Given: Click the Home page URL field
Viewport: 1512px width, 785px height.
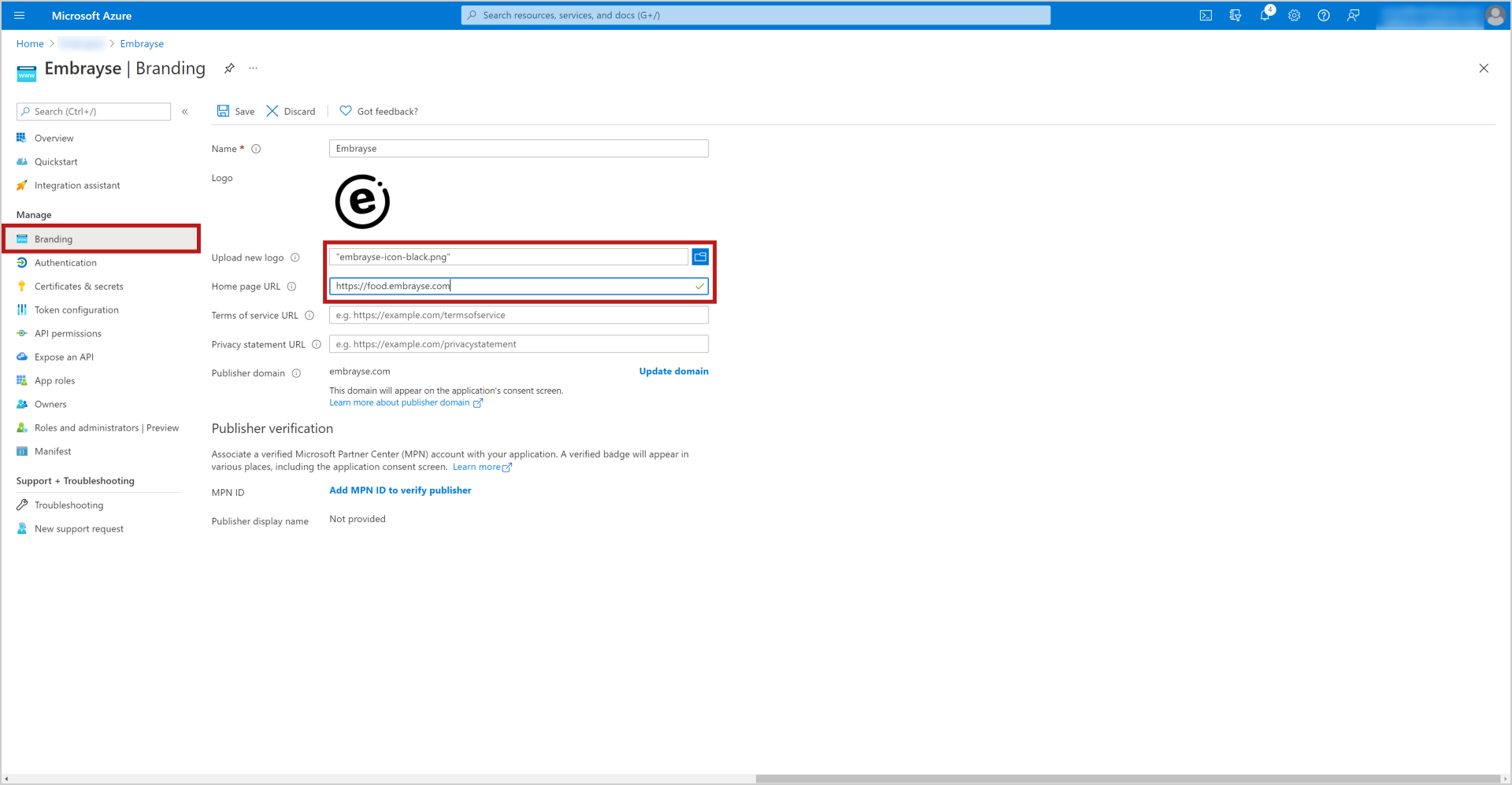Looking at the screenshot, I should 518,286.
